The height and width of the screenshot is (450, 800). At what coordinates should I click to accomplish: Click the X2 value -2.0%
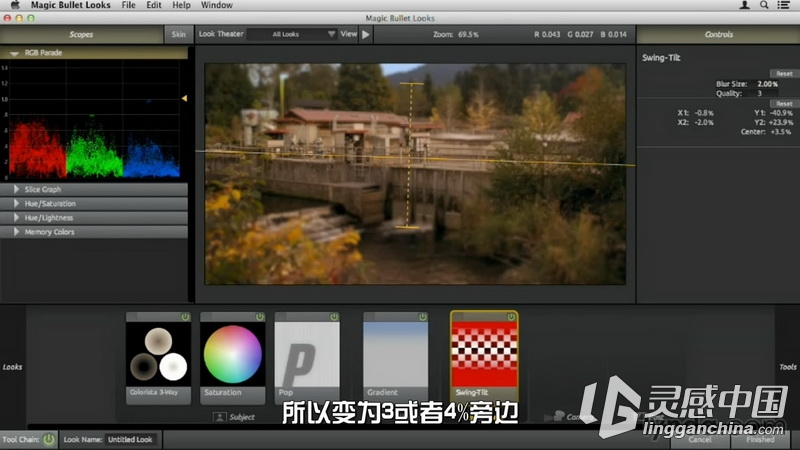(704, 122)
